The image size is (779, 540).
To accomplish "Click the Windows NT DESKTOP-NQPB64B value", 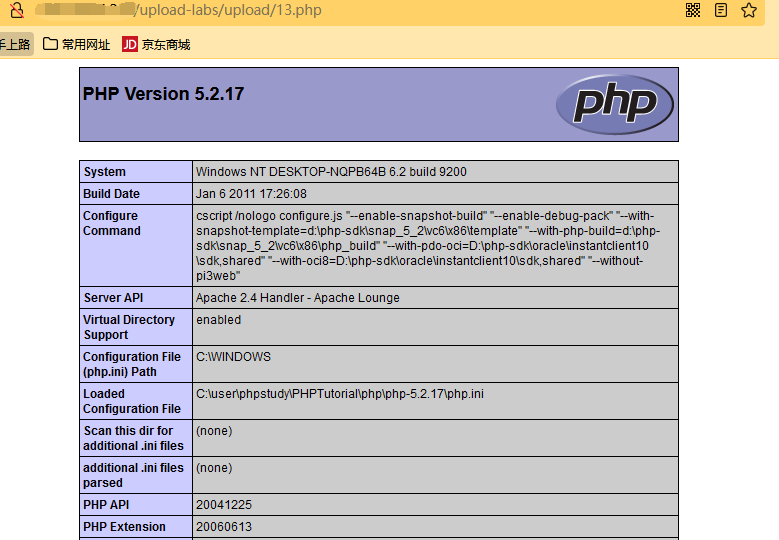I will (331, 172).
